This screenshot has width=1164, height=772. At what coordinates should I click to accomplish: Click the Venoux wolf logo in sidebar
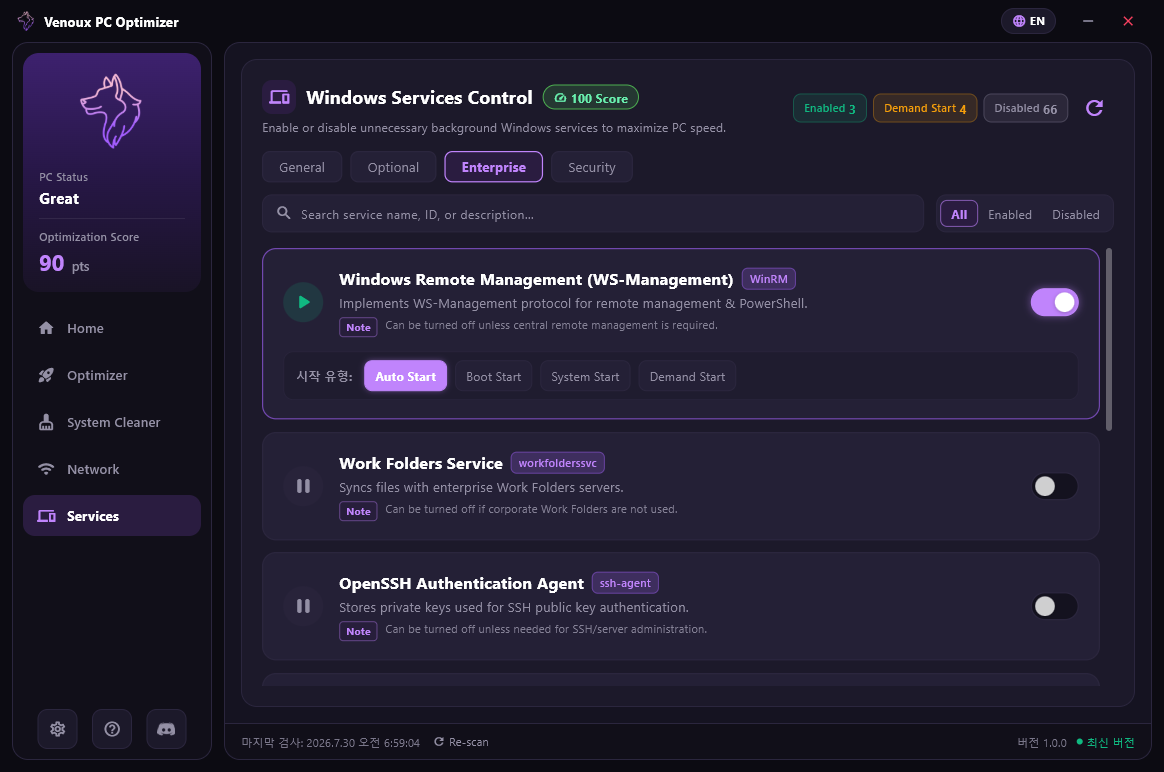(111, 111)
